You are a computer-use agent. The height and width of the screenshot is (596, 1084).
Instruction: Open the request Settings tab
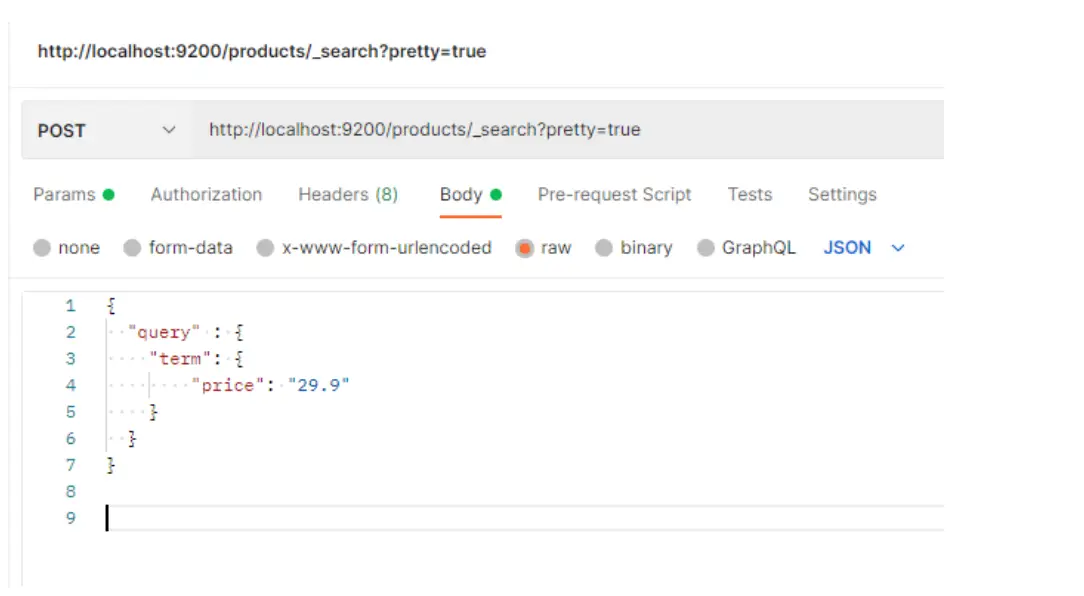[841, 195]
